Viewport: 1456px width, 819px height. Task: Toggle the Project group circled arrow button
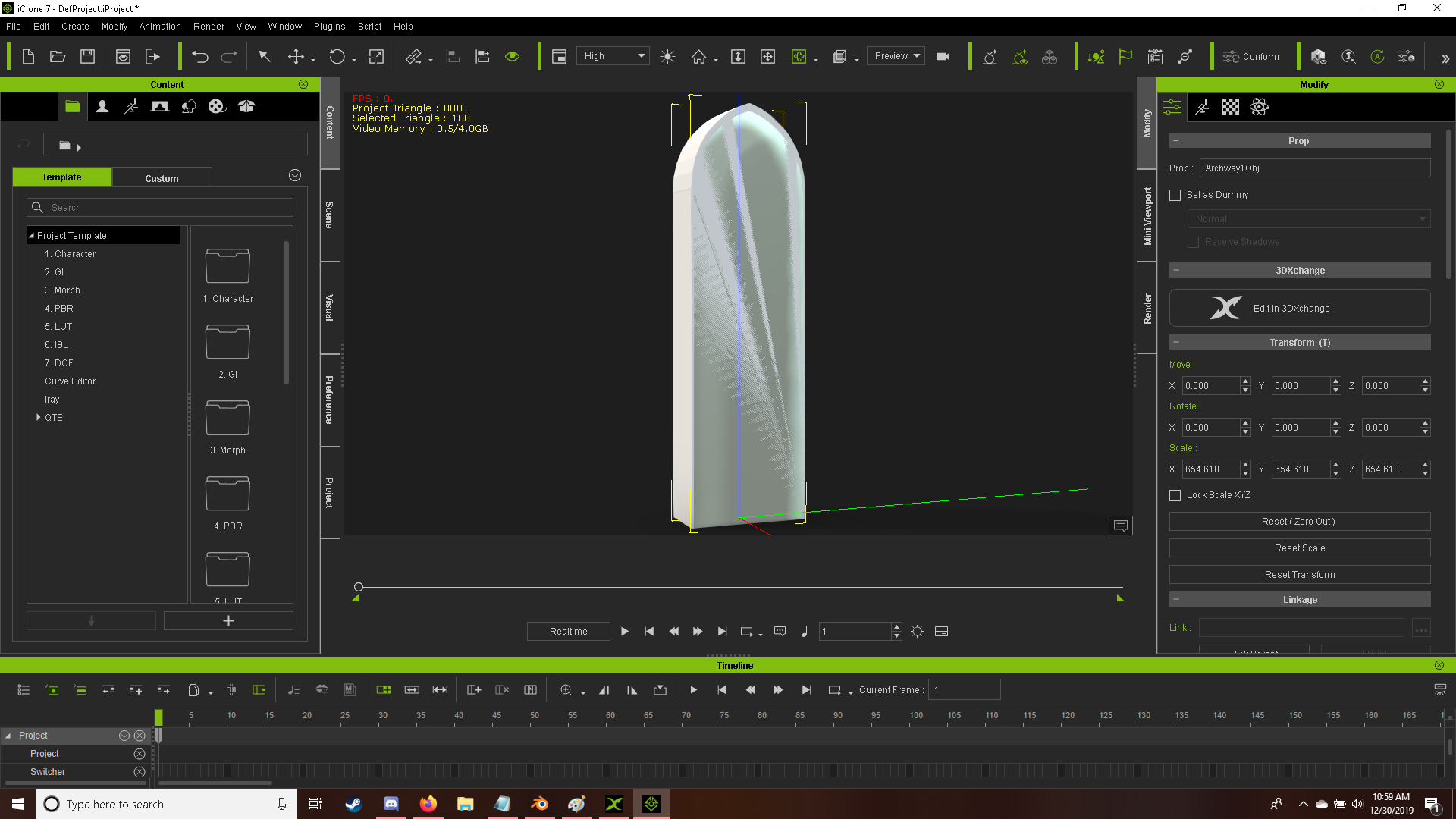tap(124, 736)
